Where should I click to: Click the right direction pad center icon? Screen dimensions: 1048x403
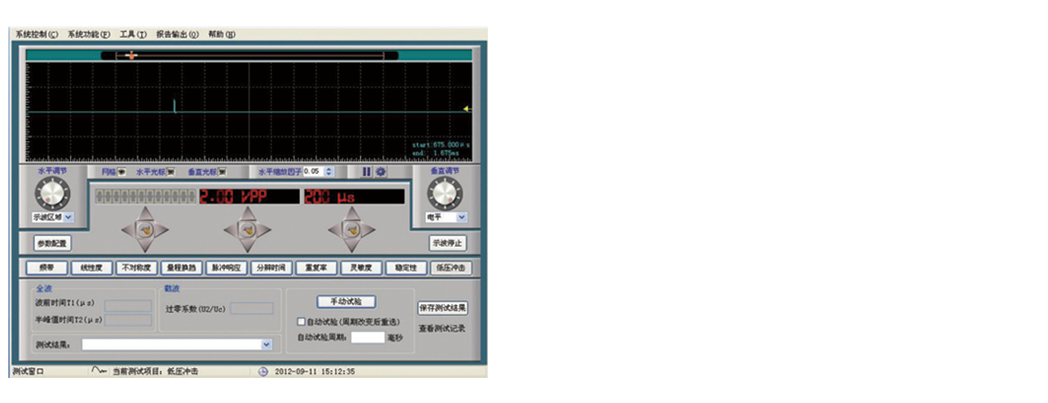351,230
